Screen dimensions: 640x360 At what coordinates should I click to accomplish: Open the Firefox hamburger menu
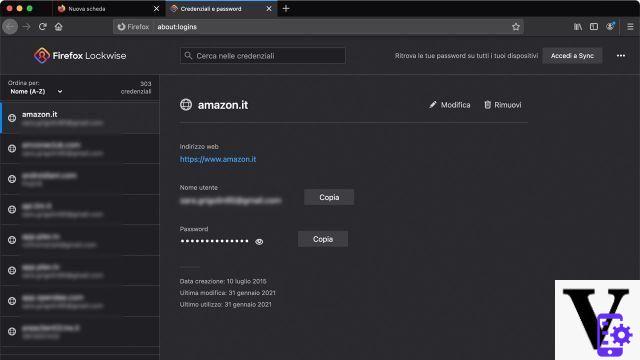(x=630, y=27)
